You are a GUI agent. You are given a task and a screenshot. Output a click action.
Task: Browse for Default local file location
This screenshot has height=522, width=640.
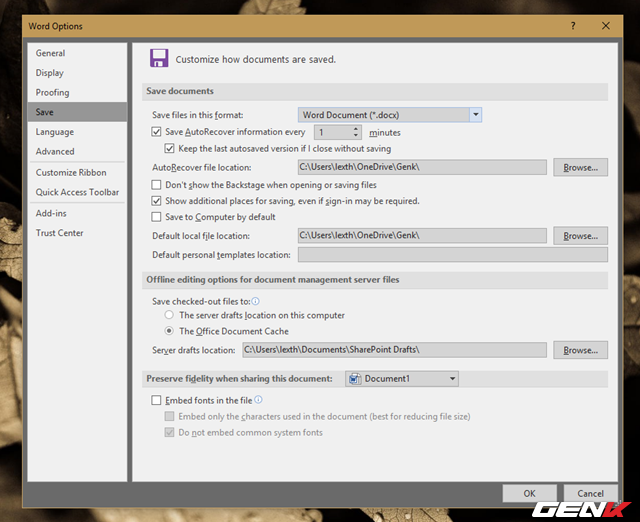click(580, 236)
